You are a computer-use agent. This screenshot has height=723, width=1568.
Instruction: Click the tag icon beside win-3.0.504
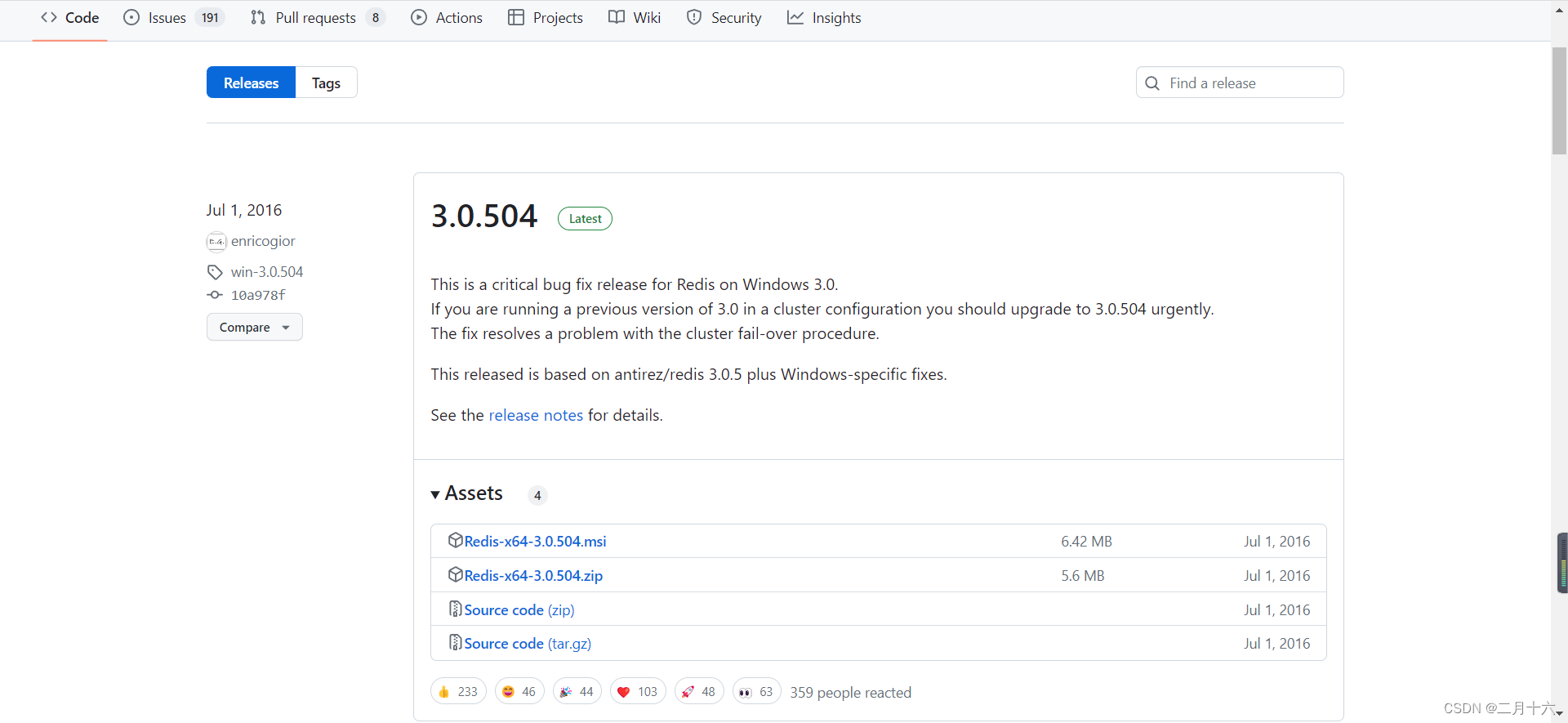coord(215,272)
